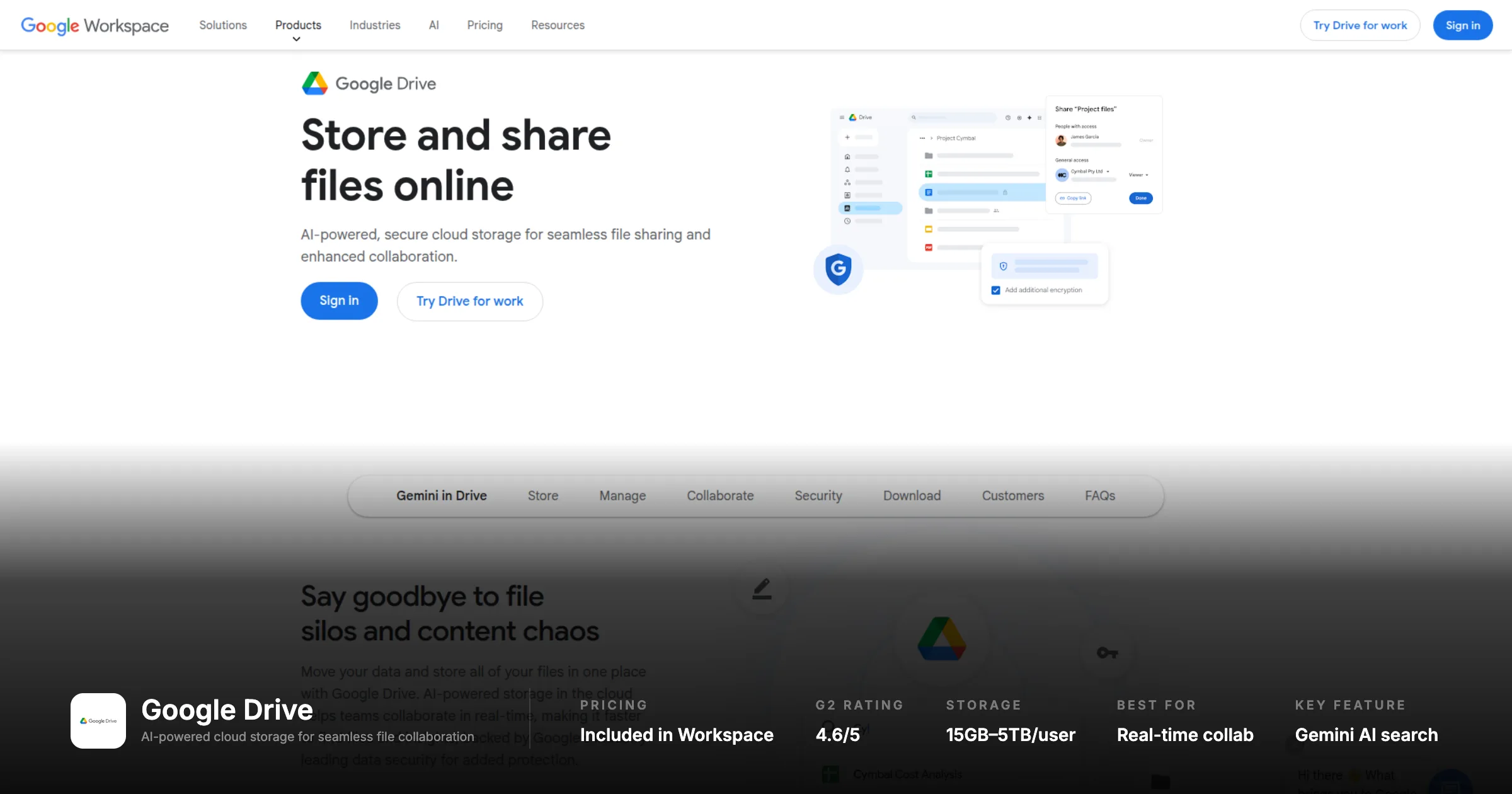
Task: Toggle Add additional encryption checkbox
Action: (x=995, y=291)
